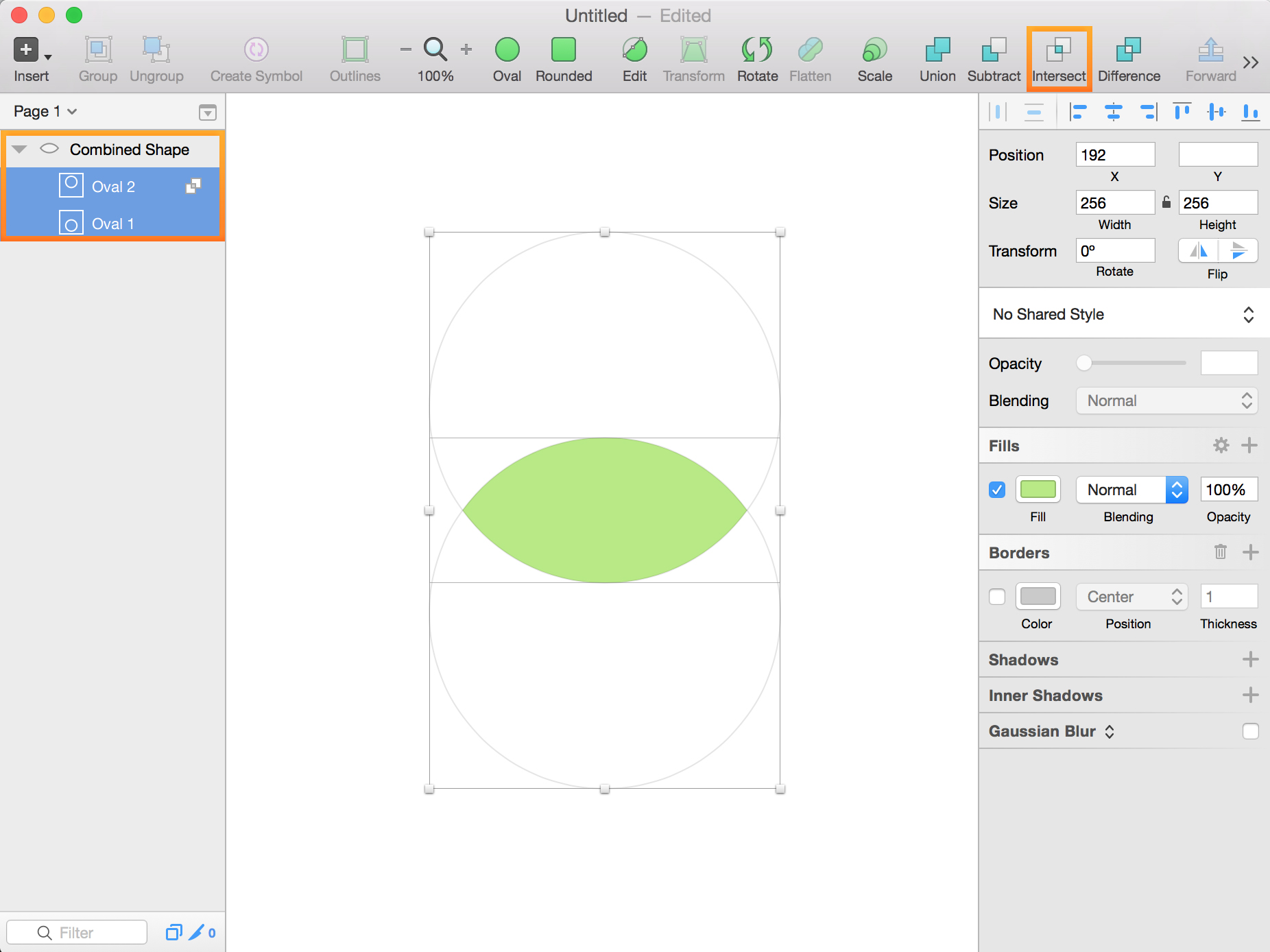Screen dimensions: 1270x952
Task: Click the Edit shape tool
Action: [635, 50]
